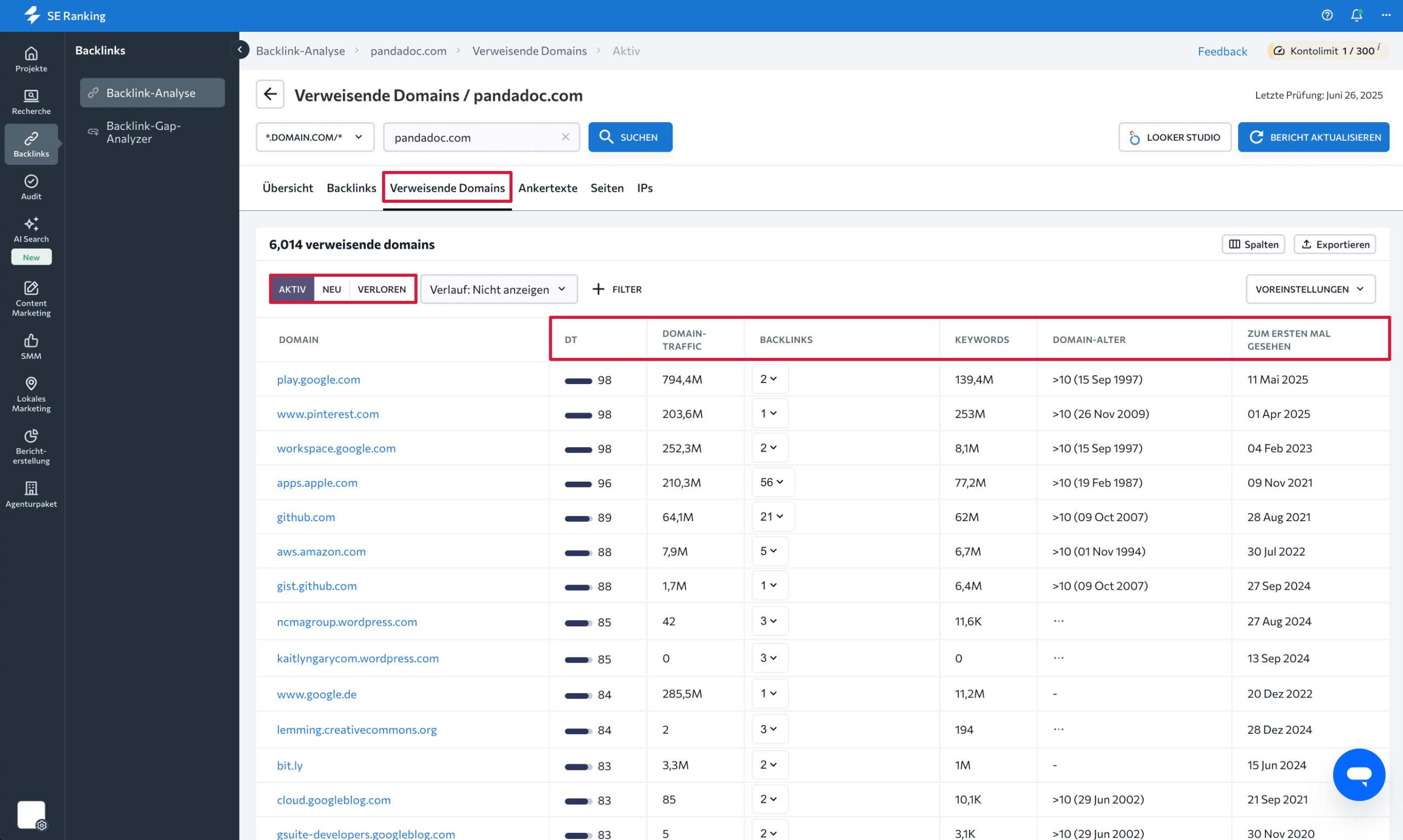The height and width of the screenshot is (840, 1403).
Task: Open the account settings avatar
Action: coord(31,815)
